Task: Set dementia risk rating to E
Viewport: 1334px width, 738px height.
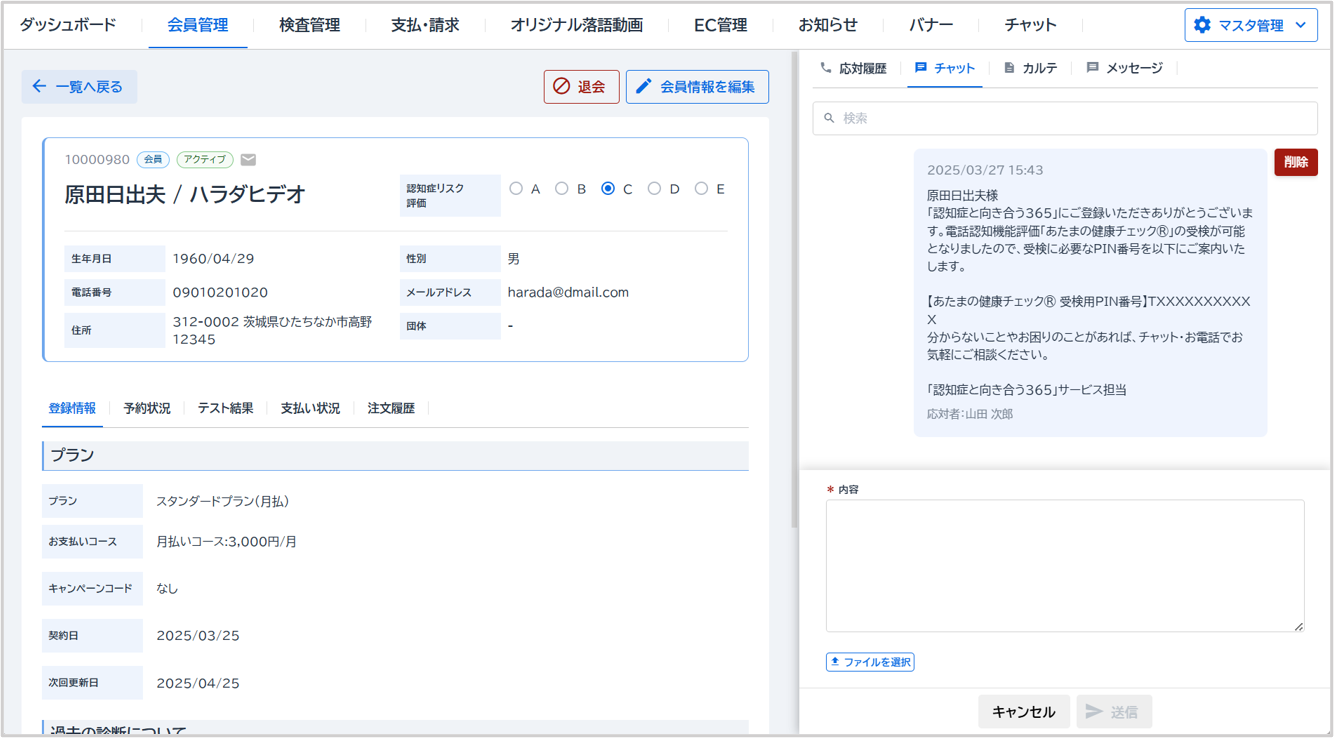Action: pos(701,188)
